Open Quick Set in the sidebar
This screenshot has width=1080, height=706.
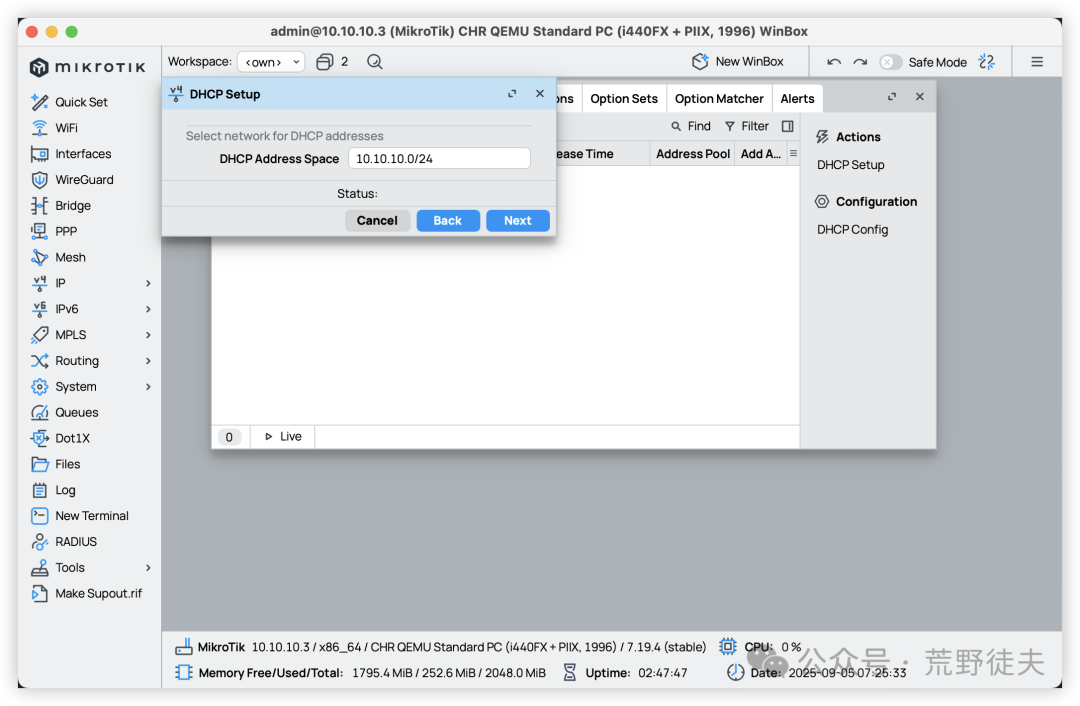[81, 102]
